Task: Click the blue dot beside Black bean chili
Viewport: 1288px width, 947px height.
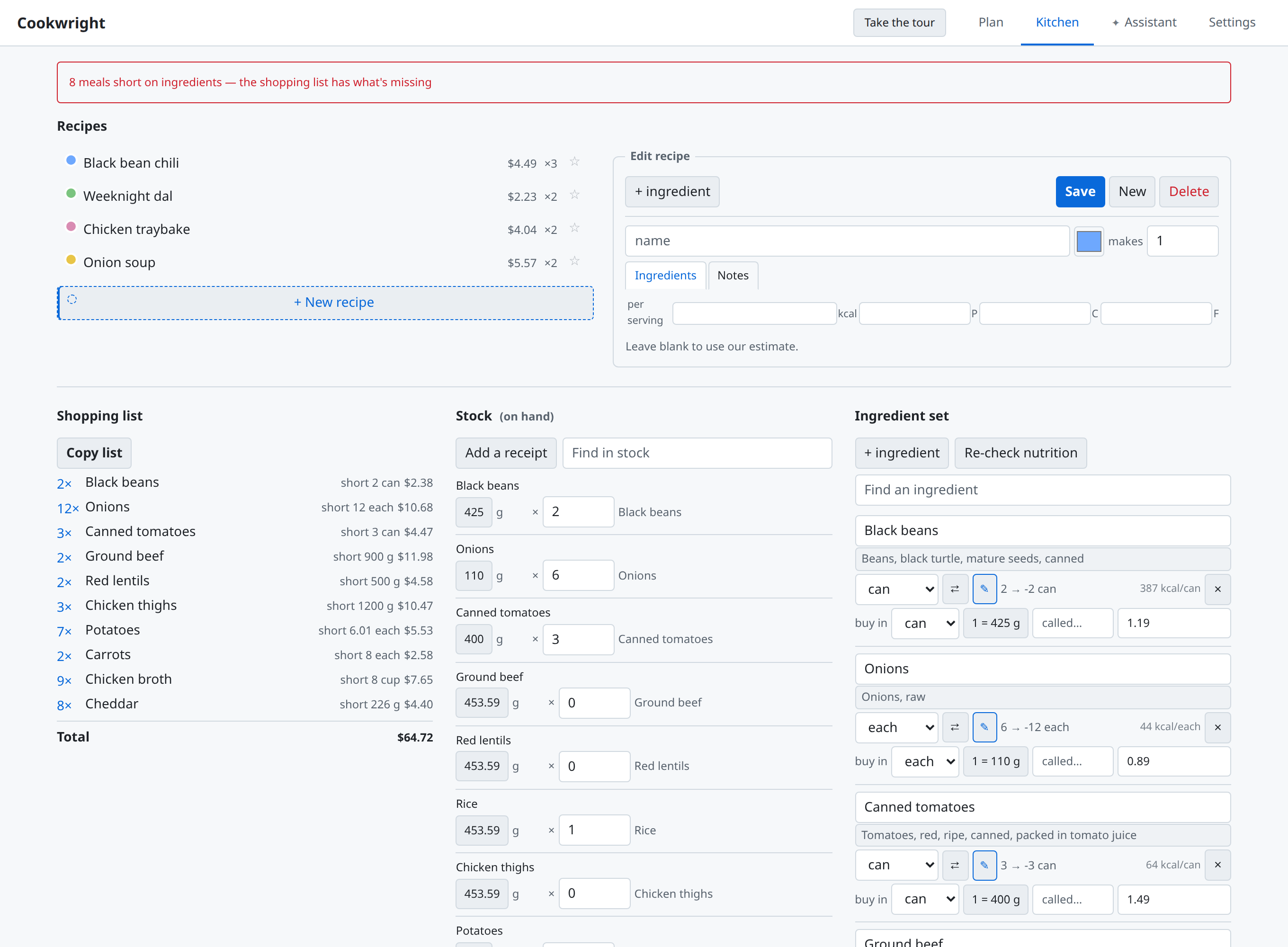Action: [x=71, y=161]
